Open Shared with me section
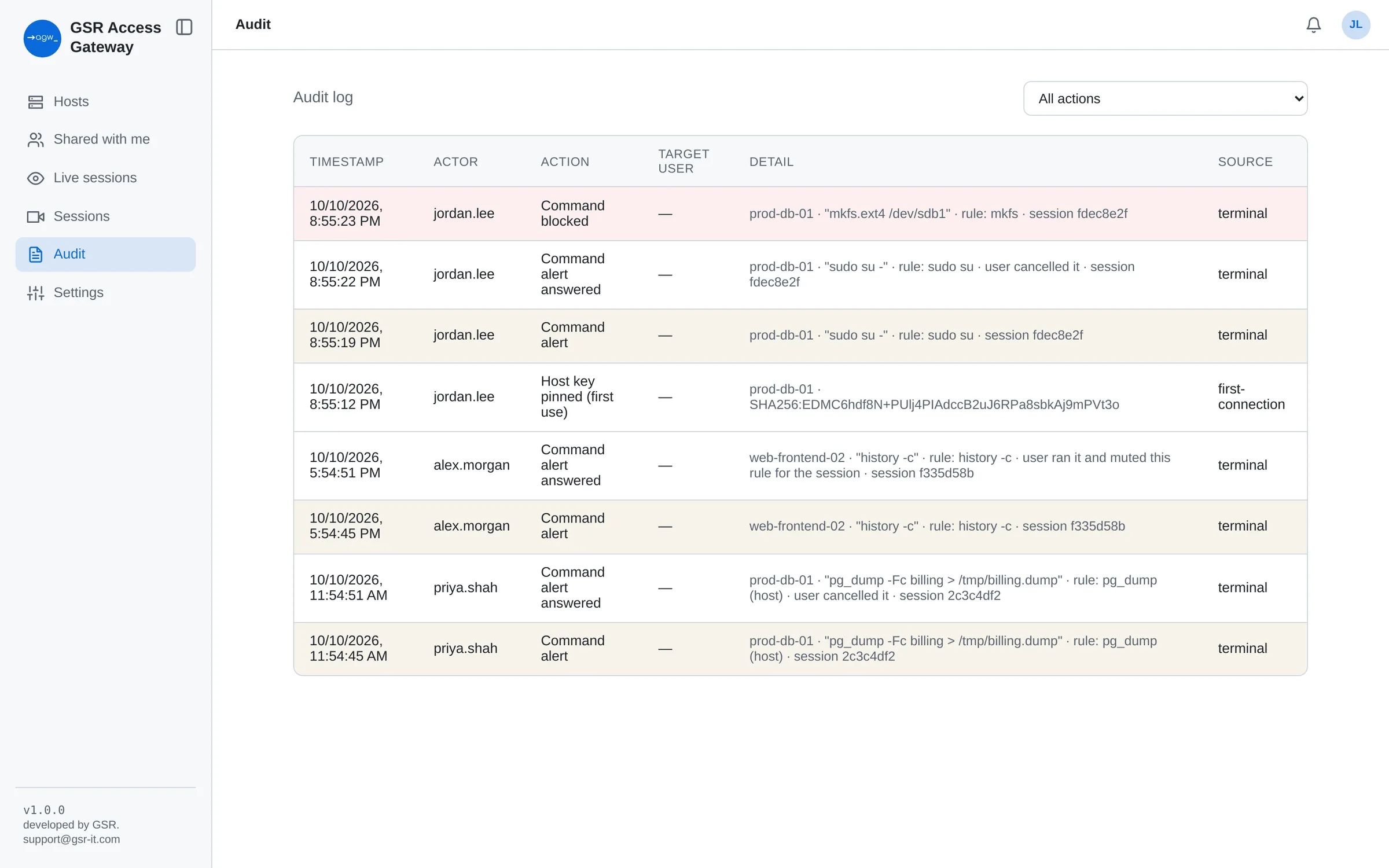This screenshot has height=868, width=1389. click(105, 139)
